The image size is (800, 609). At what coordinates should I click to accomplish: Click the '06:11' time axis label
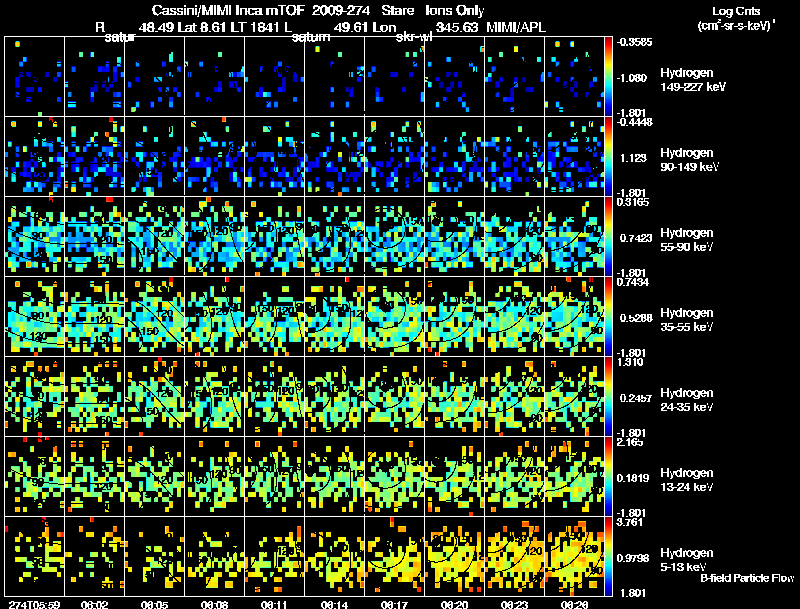pyautogui.click(x=274, y=604)
